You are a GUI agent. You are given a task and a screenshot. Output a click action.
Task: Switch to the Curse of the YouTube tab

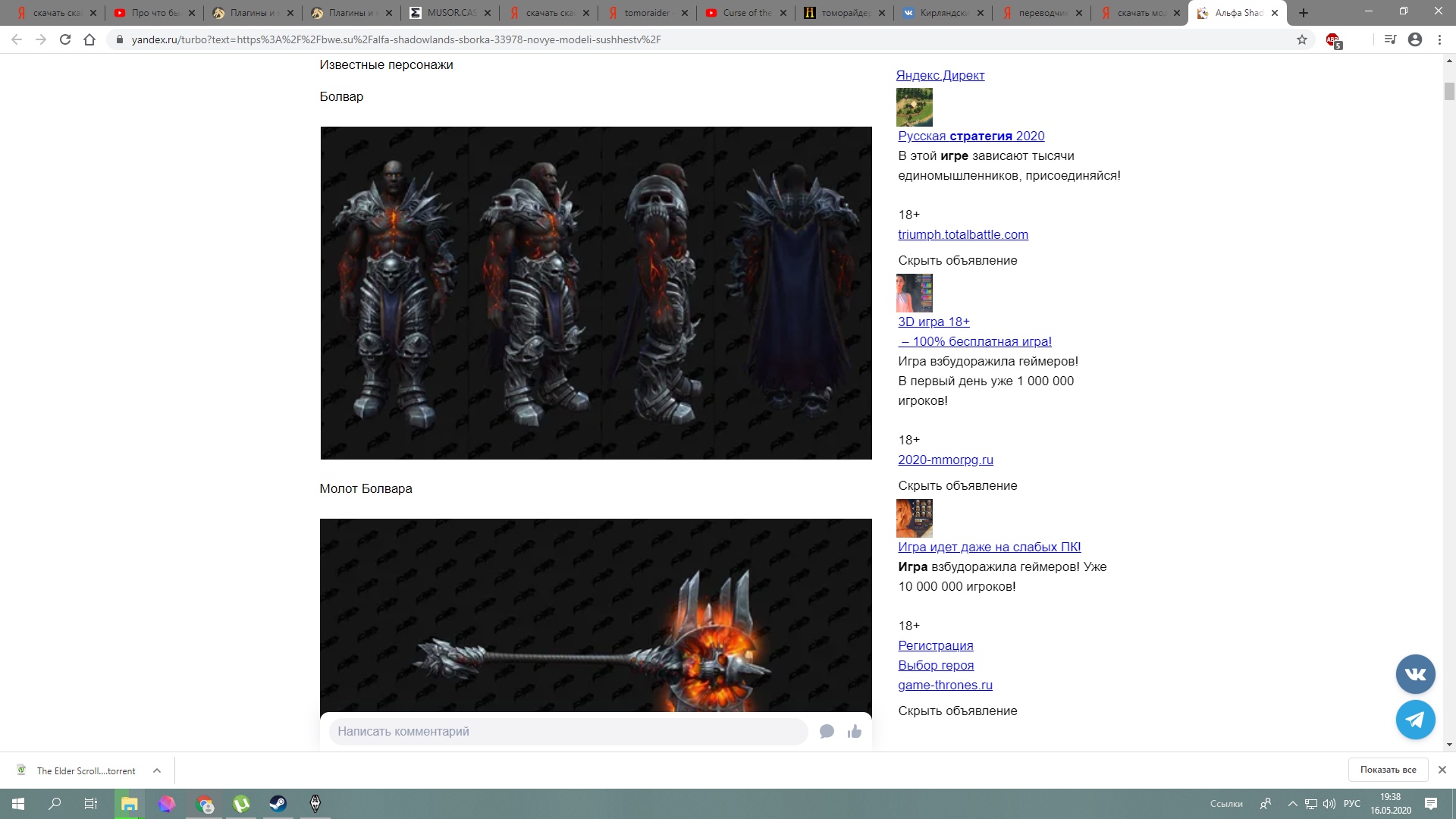coord(746,13)
